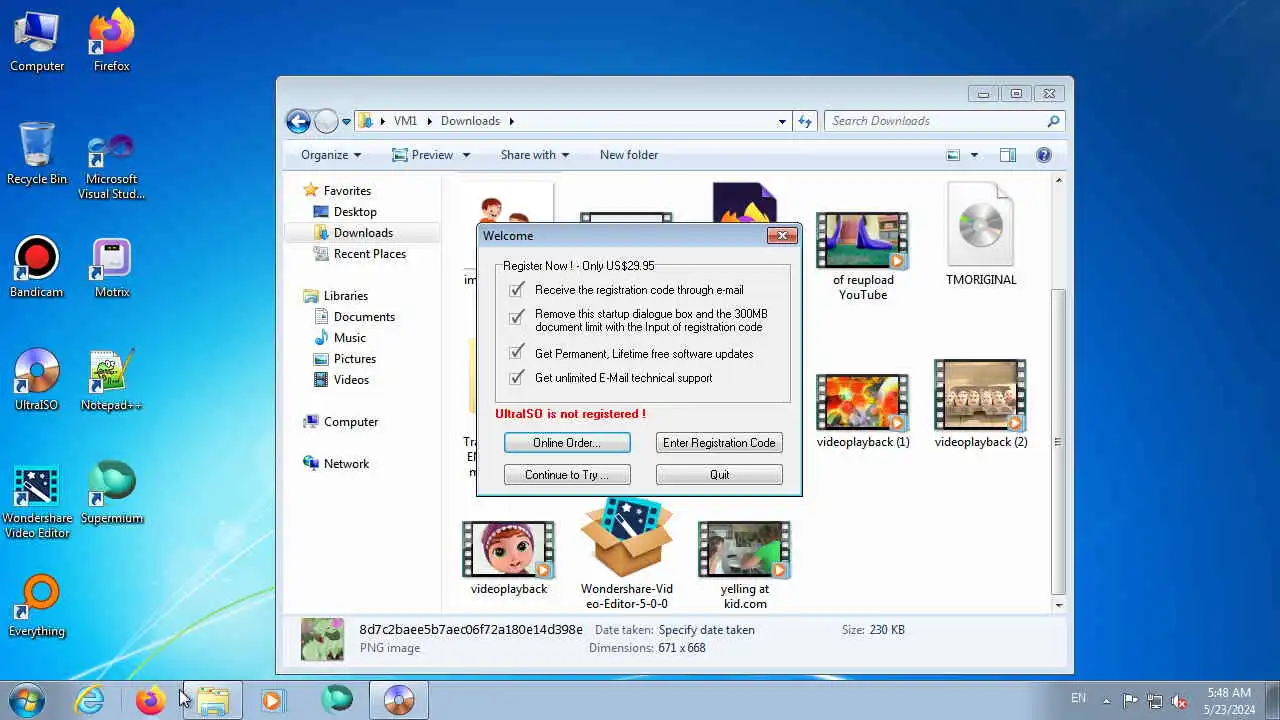Refresh the Downloads folder view

pos(805,121)
